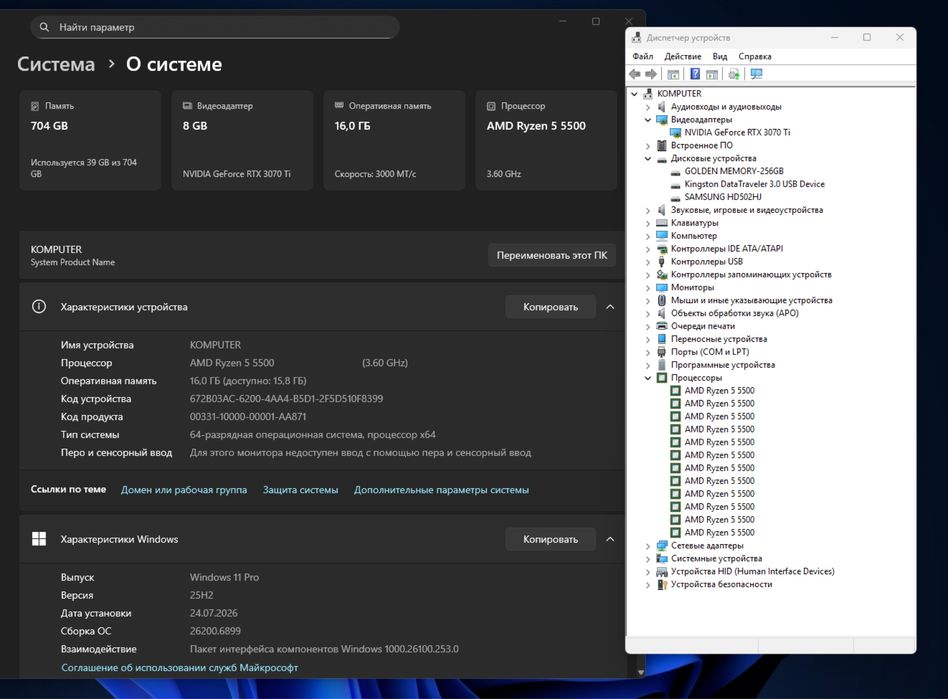The image size is (948, 699).
Task: Click the Forward arrow in Device Manager toolbar
Action: tap(651, 74)
